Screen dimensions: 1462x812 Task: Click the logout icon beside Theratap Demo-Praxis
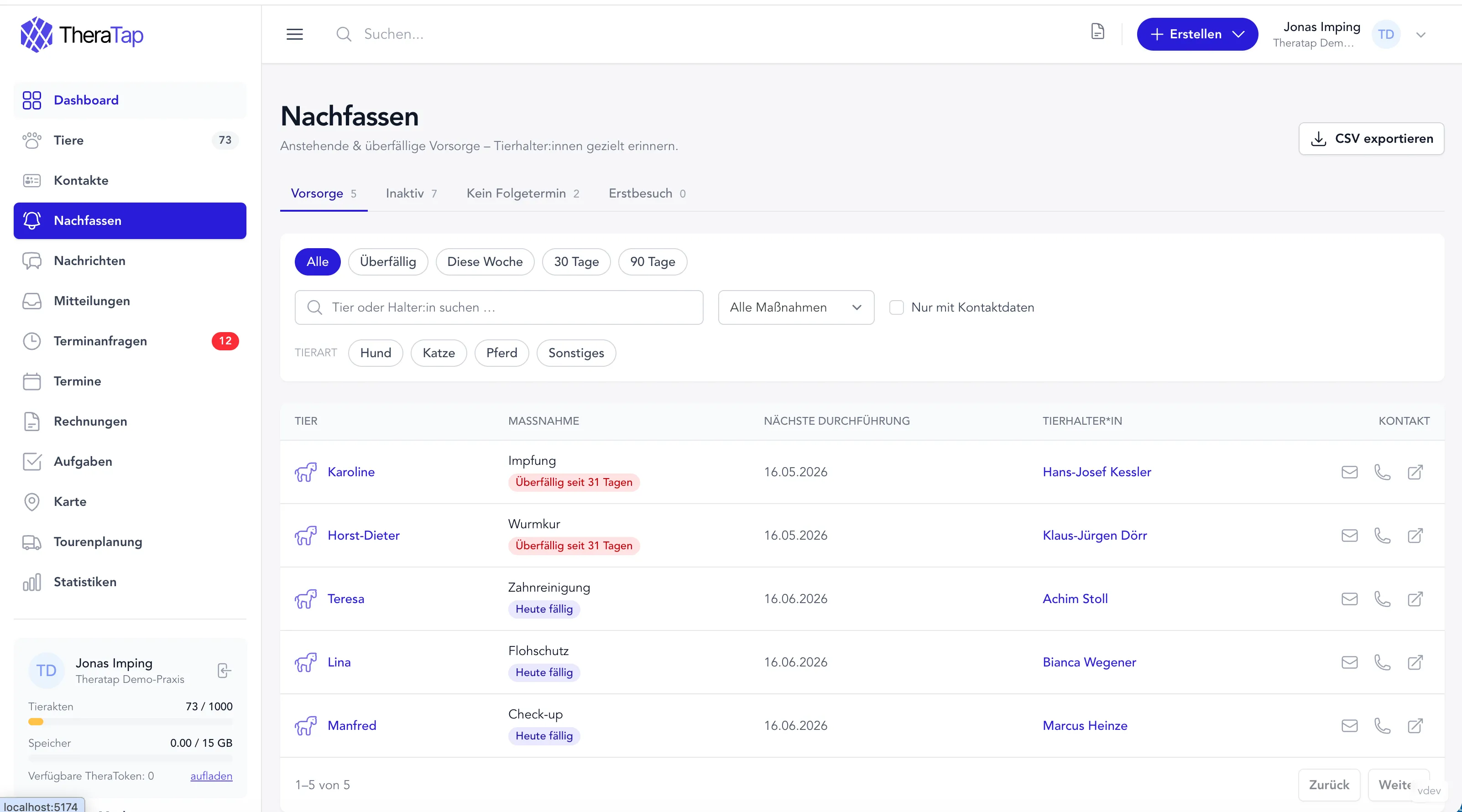[224, 671]
